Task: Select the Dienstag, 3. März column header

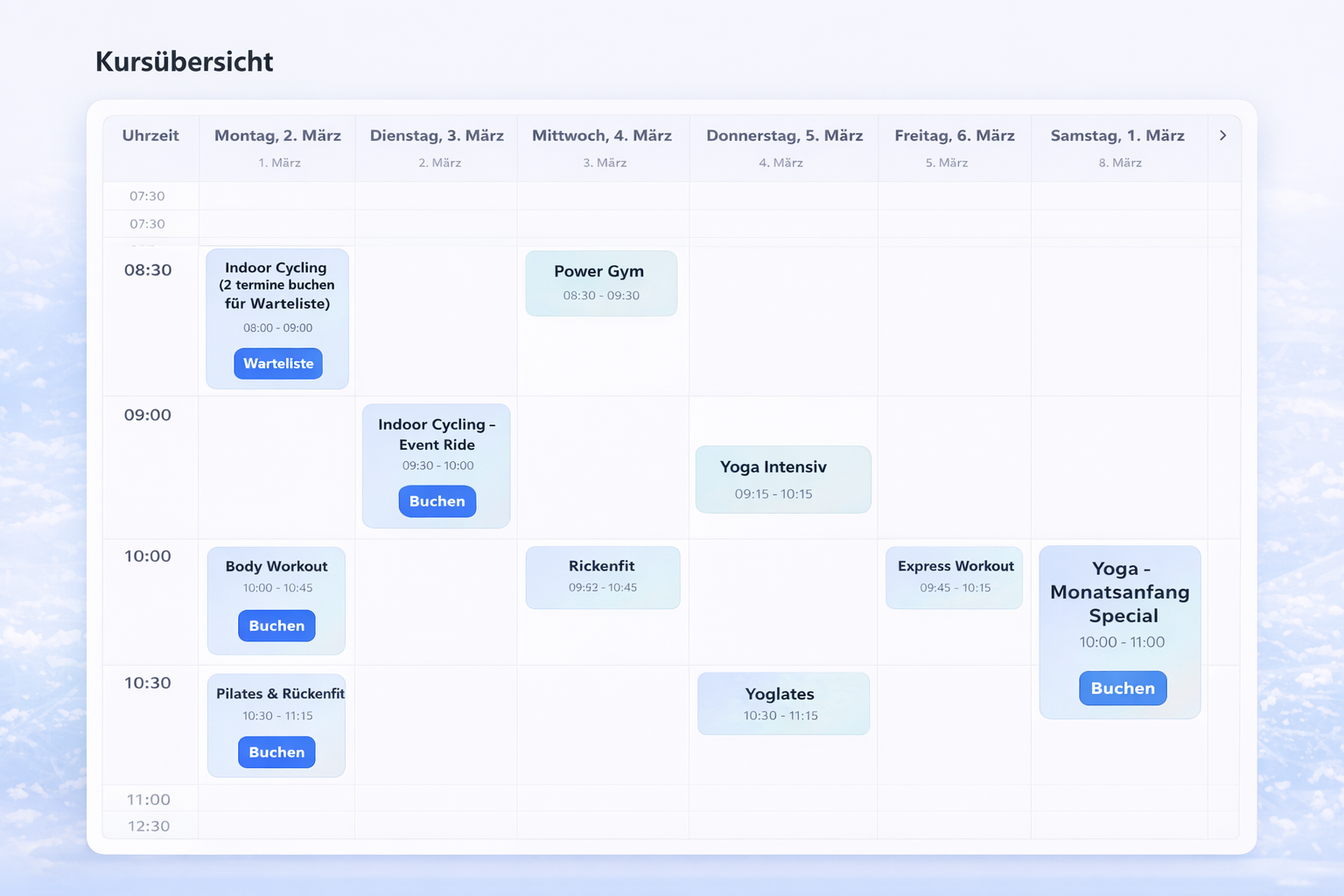Action: coord(437,136)
